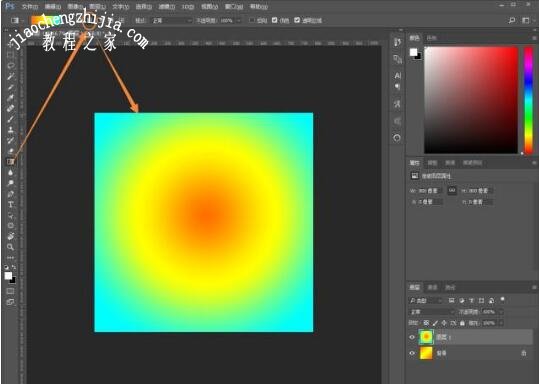Select the Gradient tool in left toolbar

[11, 162]
